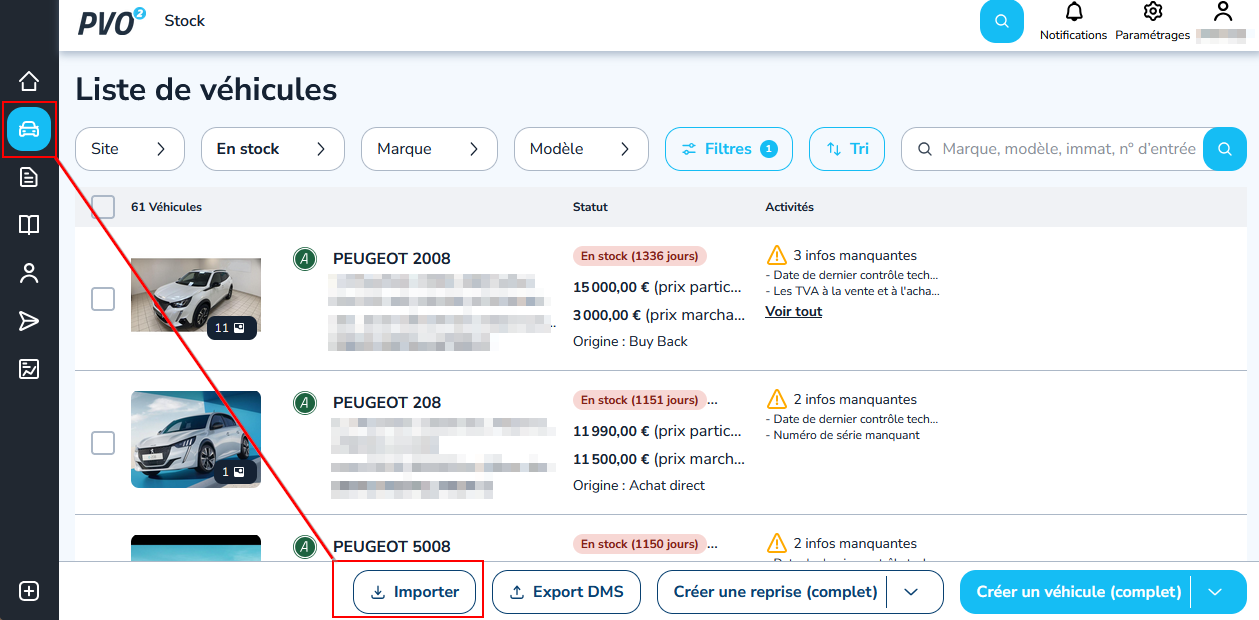Screen dimensions: 1259x620
Task: Click the blue search icon in header
Action: [1002, 21]
